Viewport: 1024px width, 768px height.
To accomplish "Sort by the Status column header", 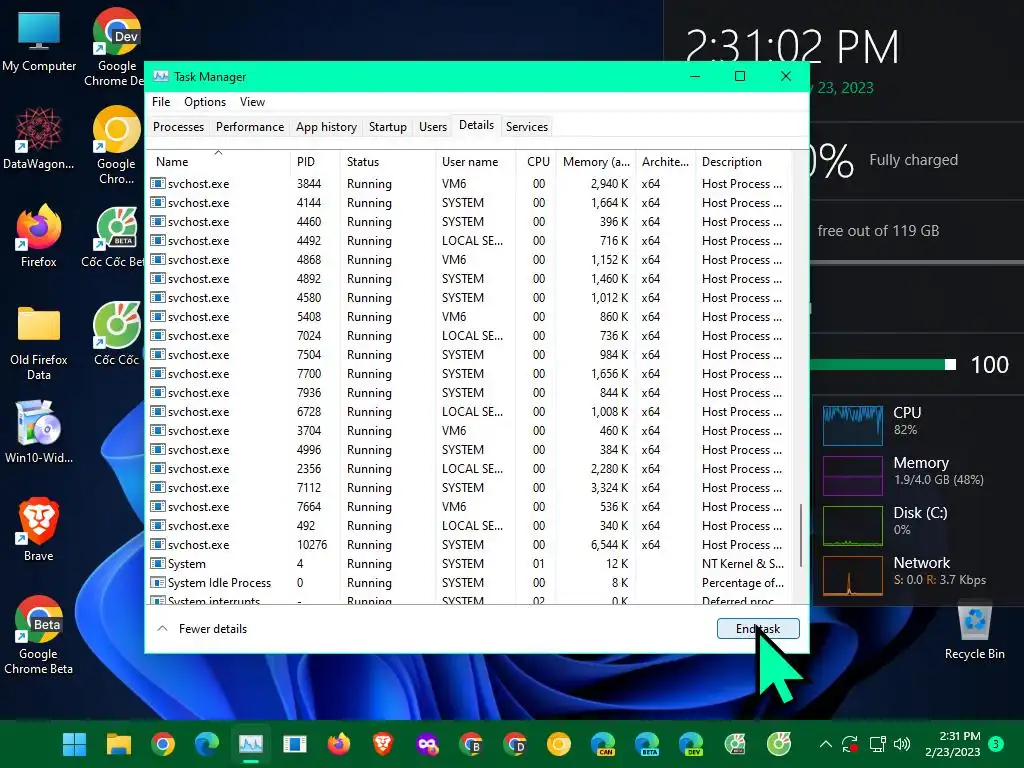I will point(387,161).
